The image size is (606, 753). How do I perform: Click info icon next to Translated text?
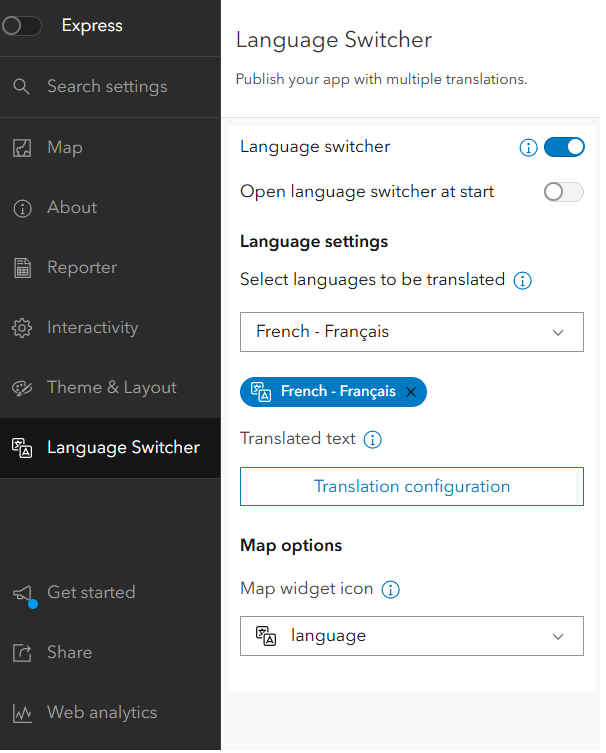372,439
